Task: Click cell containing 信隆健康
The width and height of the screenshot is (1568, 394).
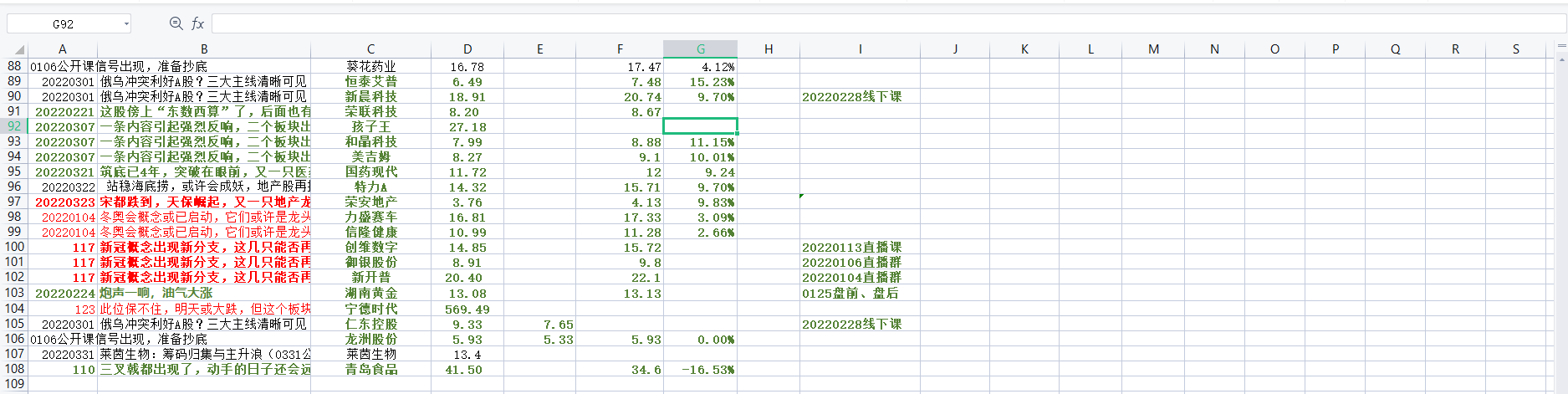Action: [370, 232]
